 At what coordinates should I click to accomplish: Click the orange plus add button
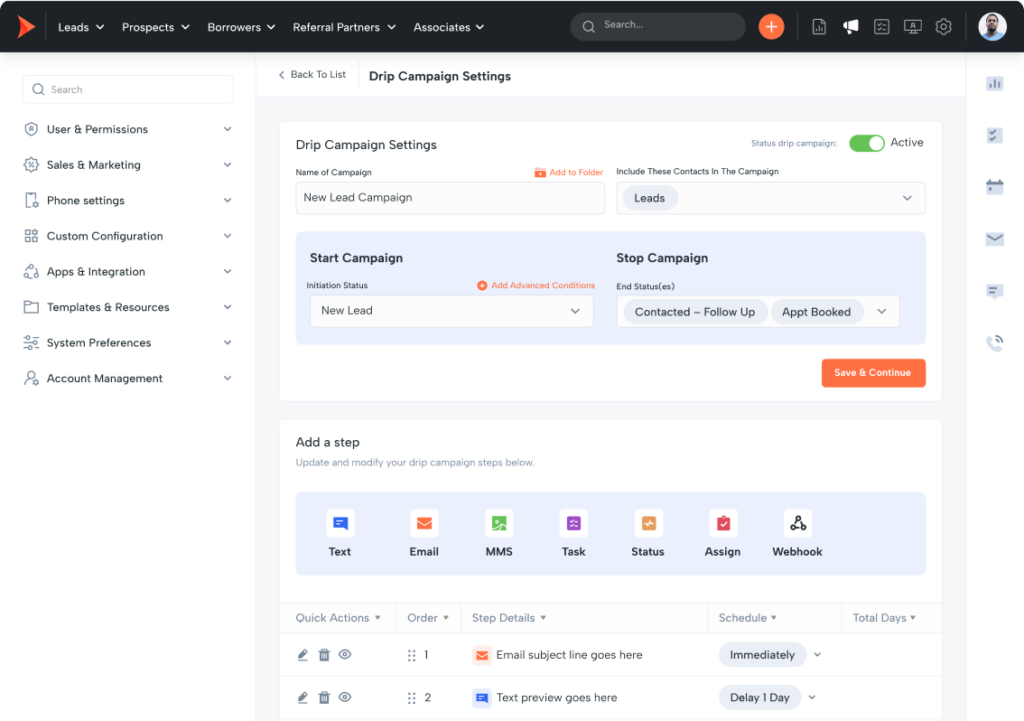coord(771,27)
